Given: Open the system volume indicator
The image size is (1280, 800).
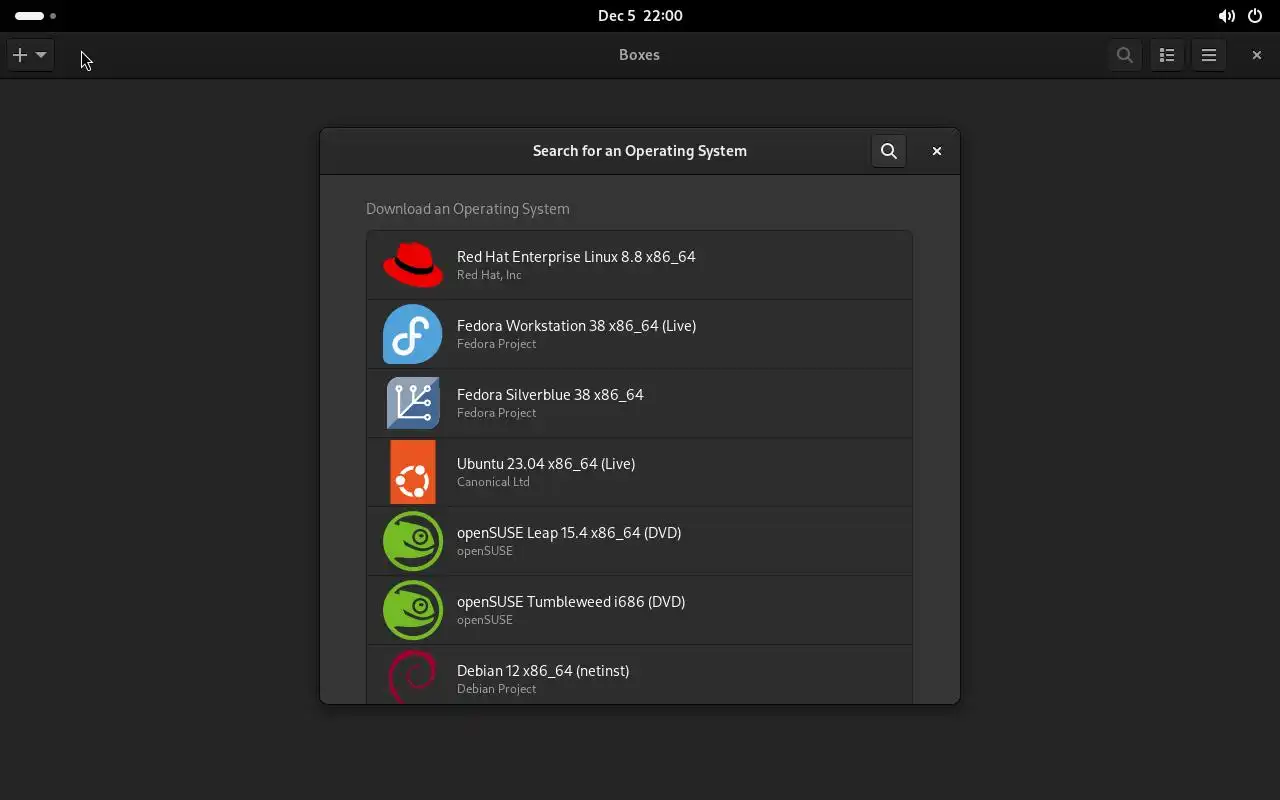Looking at the screenshot, I should point(1226,16).
